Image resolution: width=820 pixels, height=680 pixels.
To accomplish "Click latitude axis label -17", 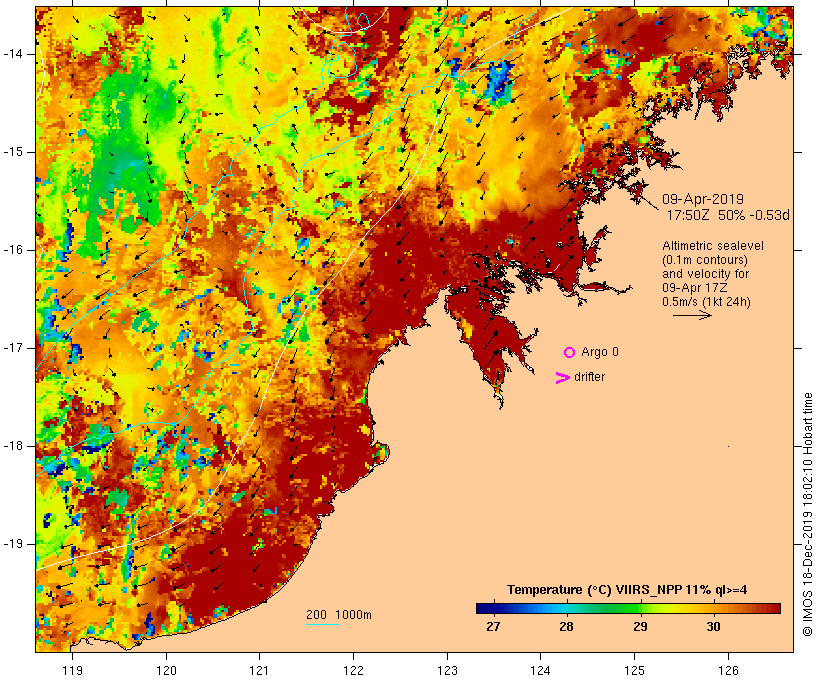I will [x=13, y=348].
